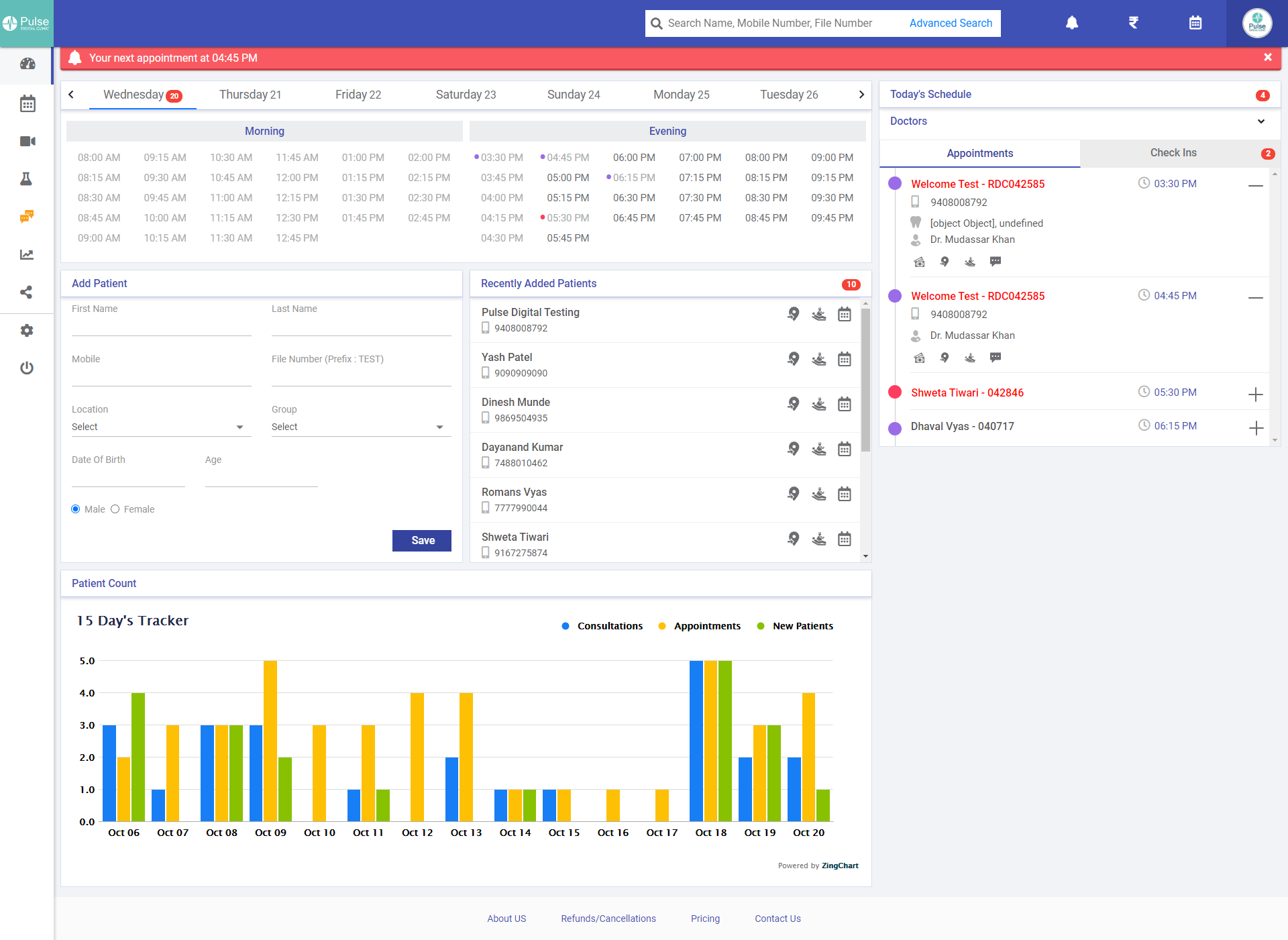Viewport: 1288px width, 940px height.
Task: Open the Location select dropdown
Action: point(160,427)
